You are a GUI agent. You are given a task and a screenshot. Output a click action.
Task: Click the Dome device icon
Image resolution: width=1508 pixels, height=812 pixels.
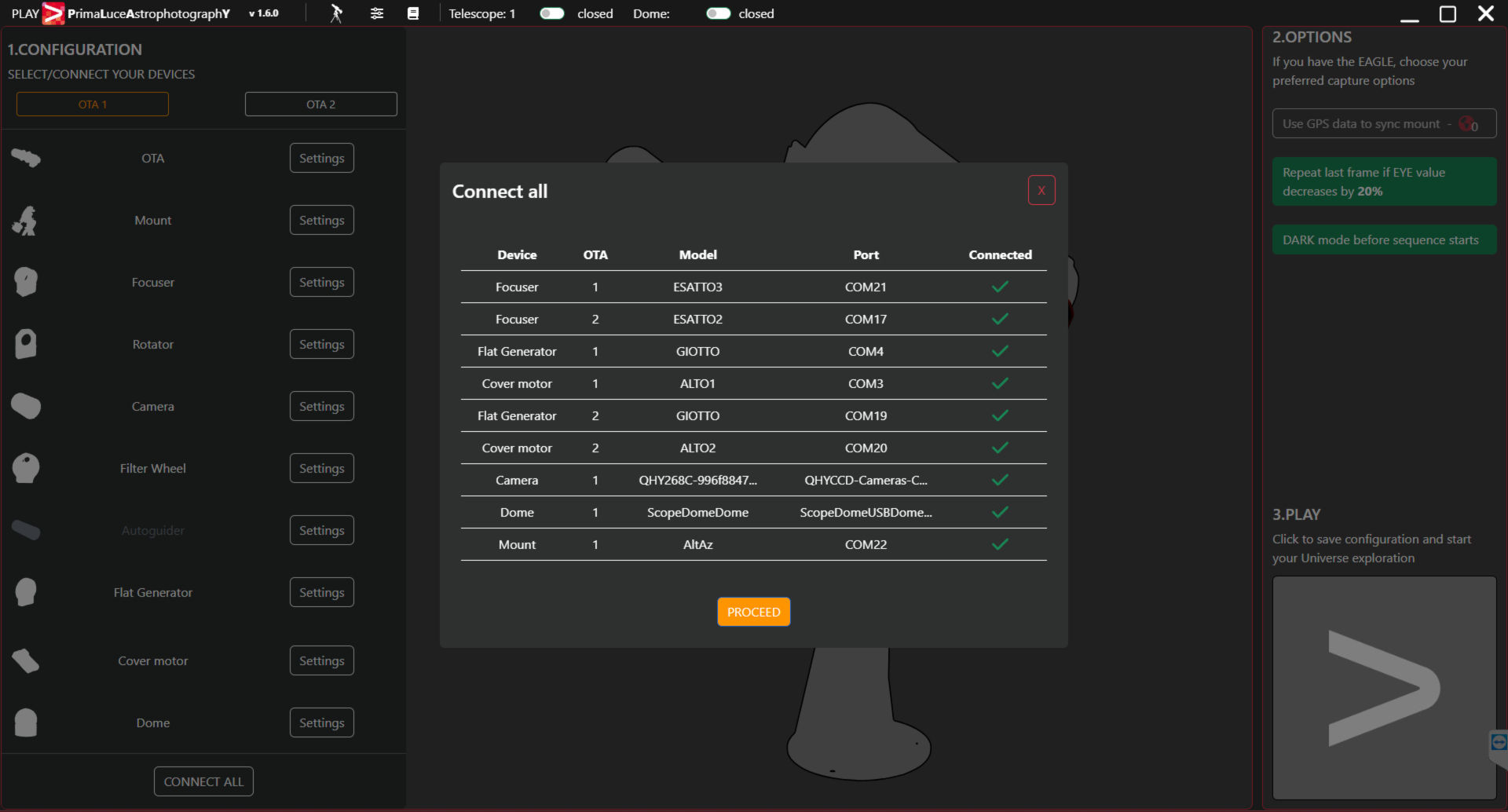[26, 722]
